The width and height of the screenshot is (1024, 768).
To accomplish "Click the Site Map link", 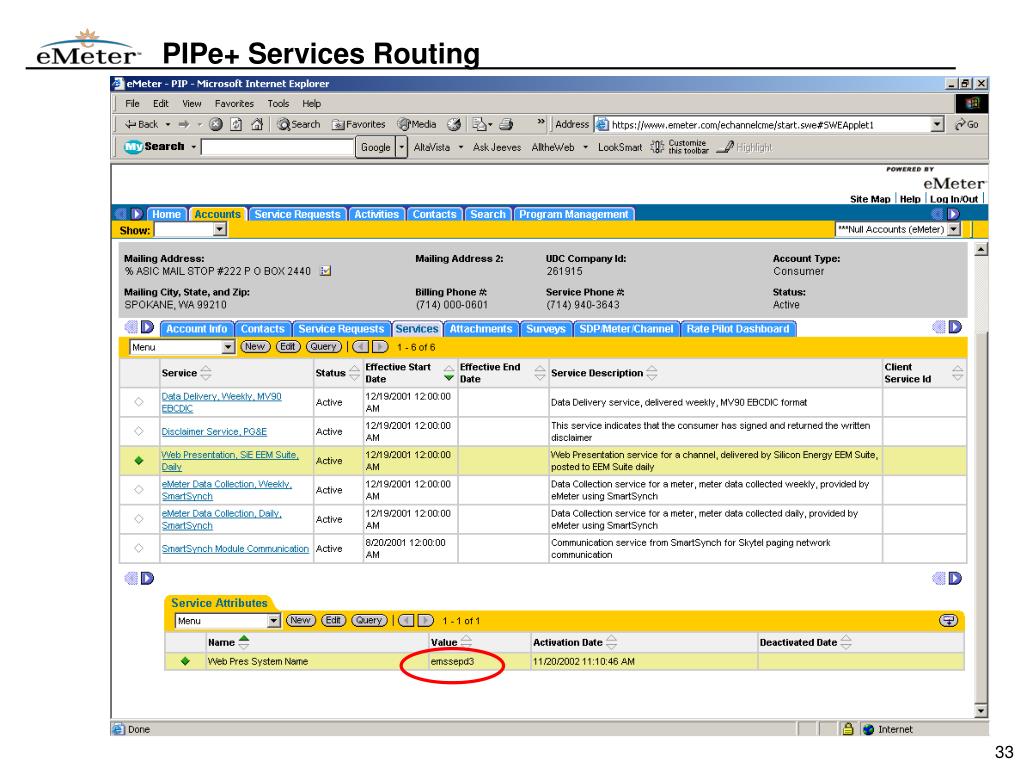I will pyautogui.click(x=870, y=199).
